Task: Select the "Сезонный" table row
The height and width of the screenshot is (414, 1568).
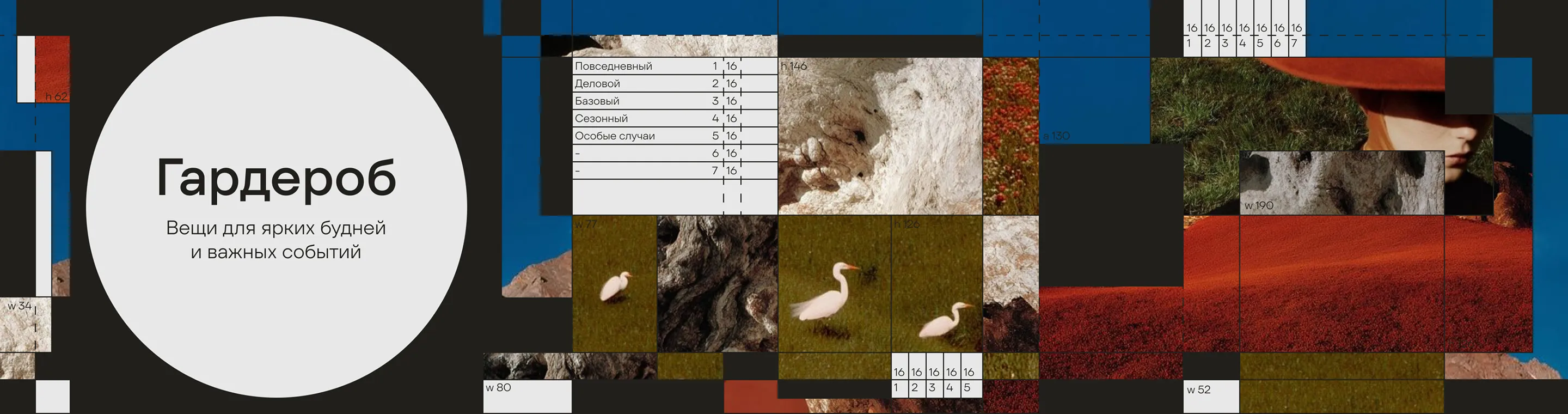Action: coord(675,118)
